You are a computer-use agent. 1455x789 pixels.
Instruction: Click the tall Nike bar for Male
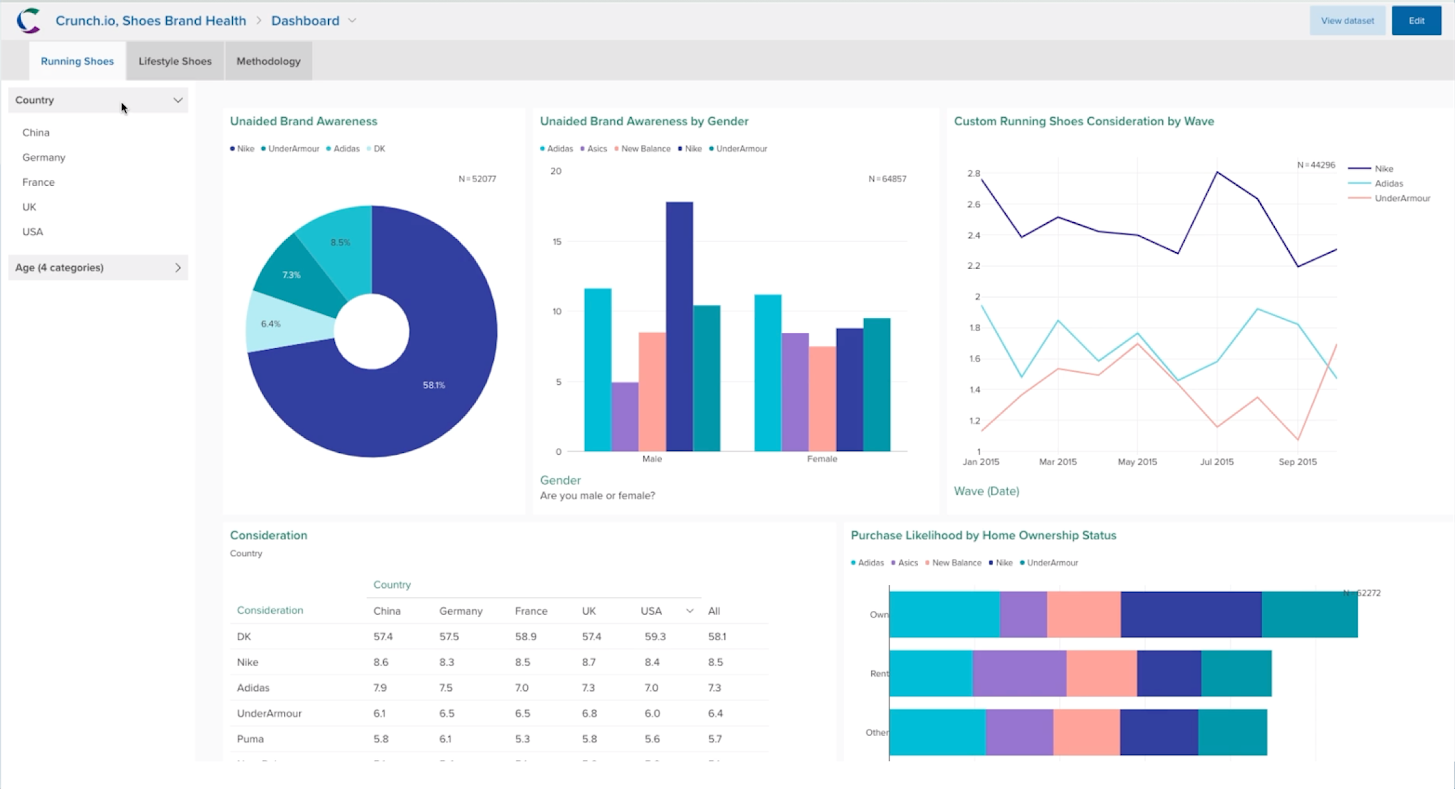679,326
